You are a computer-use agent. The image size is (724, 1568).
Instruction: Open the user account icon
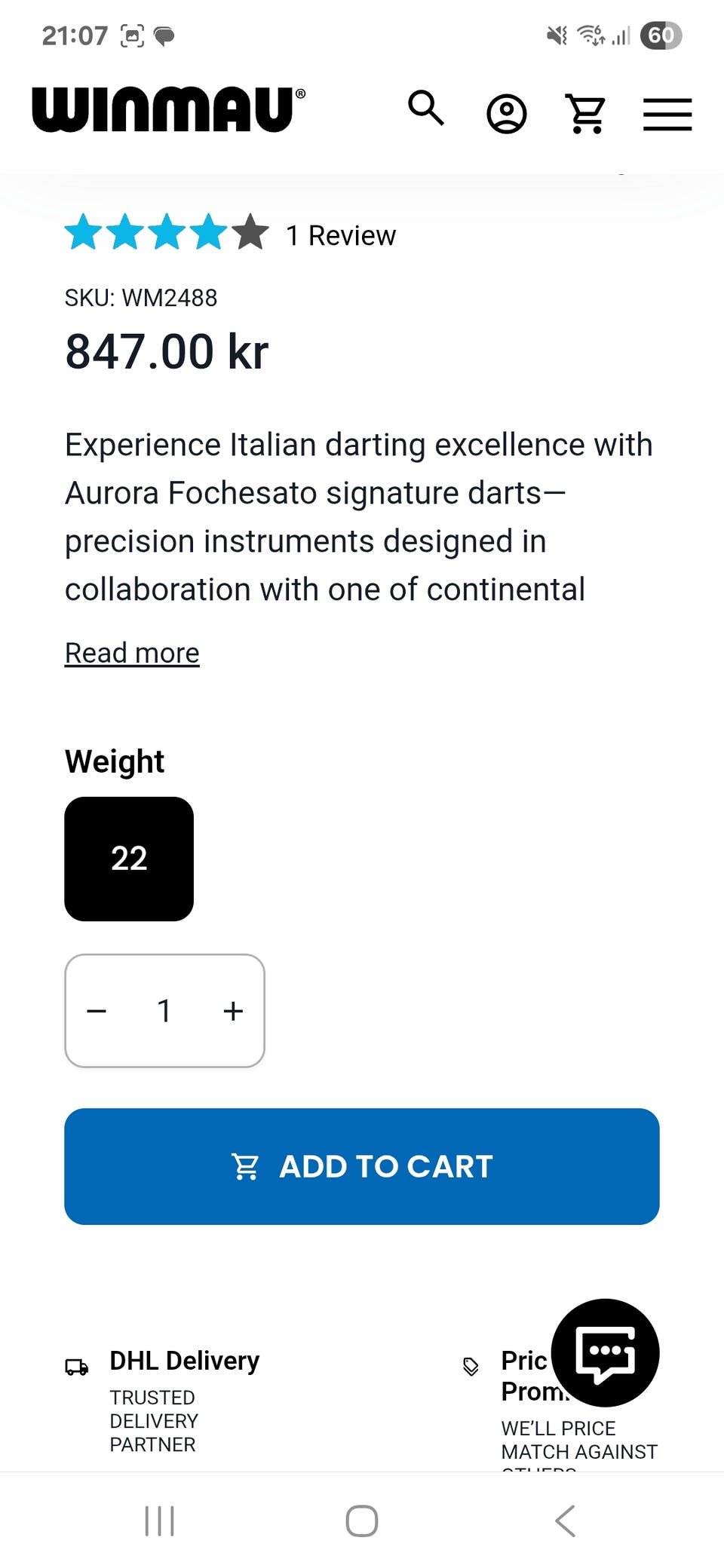[x=506, y=114]
